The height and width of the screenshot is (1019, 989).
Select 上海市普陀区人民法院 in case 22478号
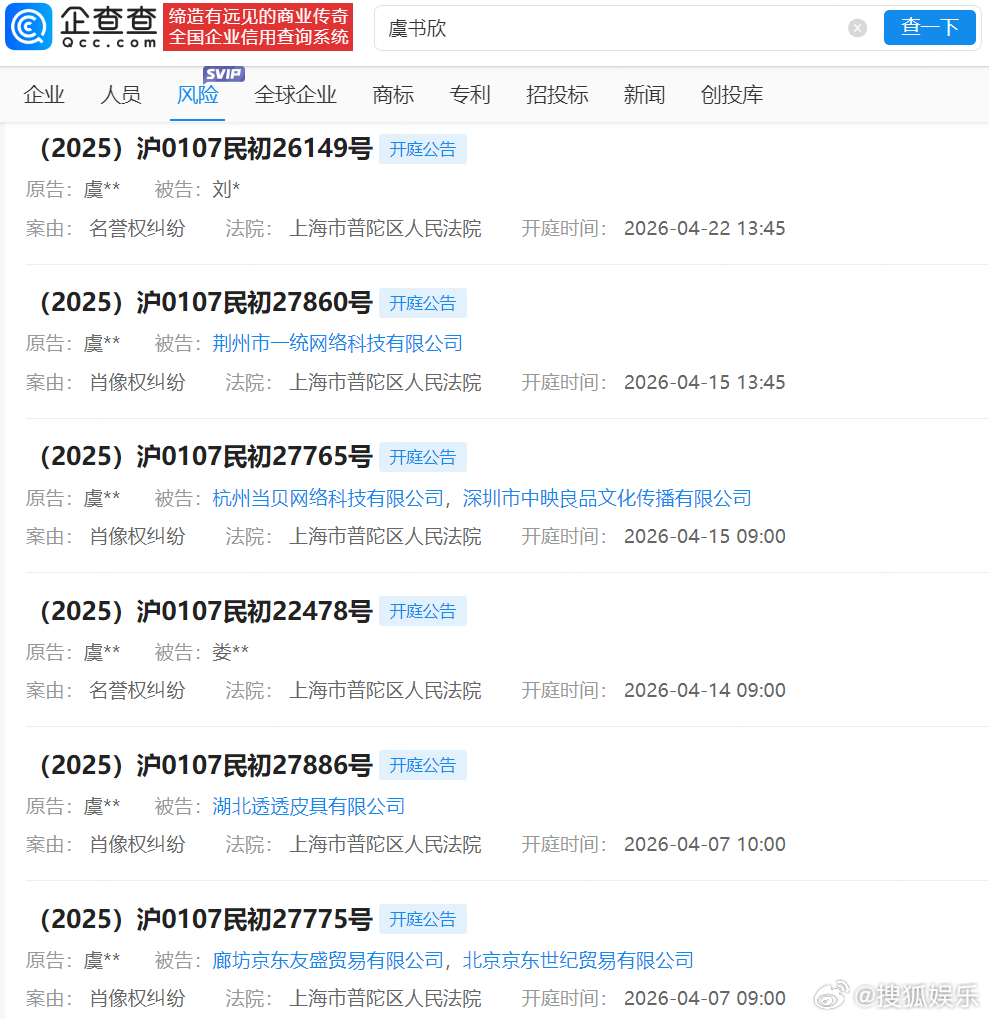click(x=385, y=691)
